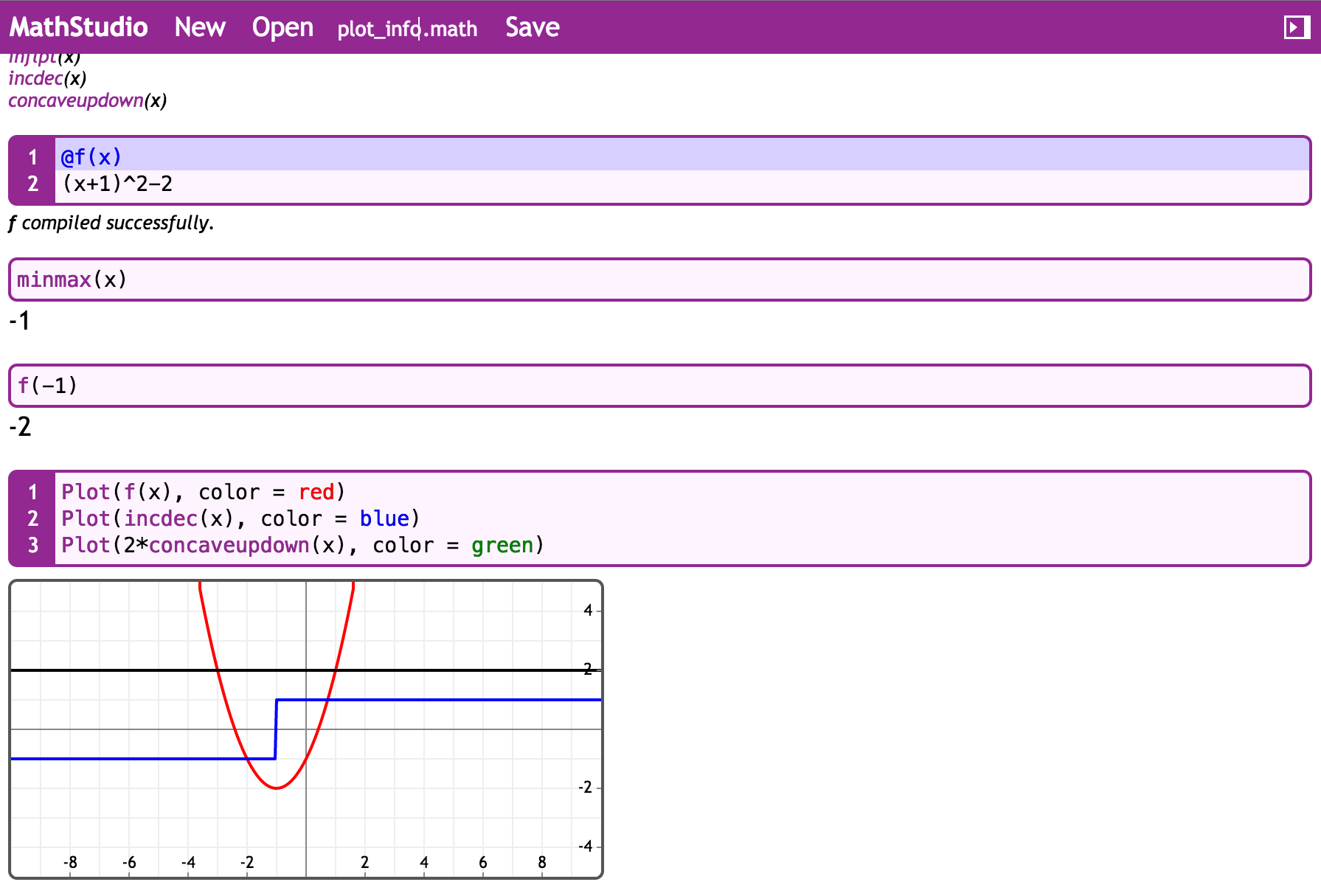Viewport: 1321px width, 896px height.
Task: Focus the minmax(x) input cell
Action: [659, 279]
